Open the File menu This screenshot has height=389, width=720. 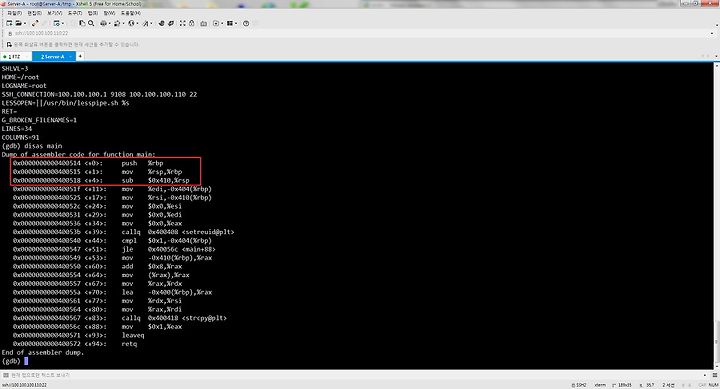[15, 13]
